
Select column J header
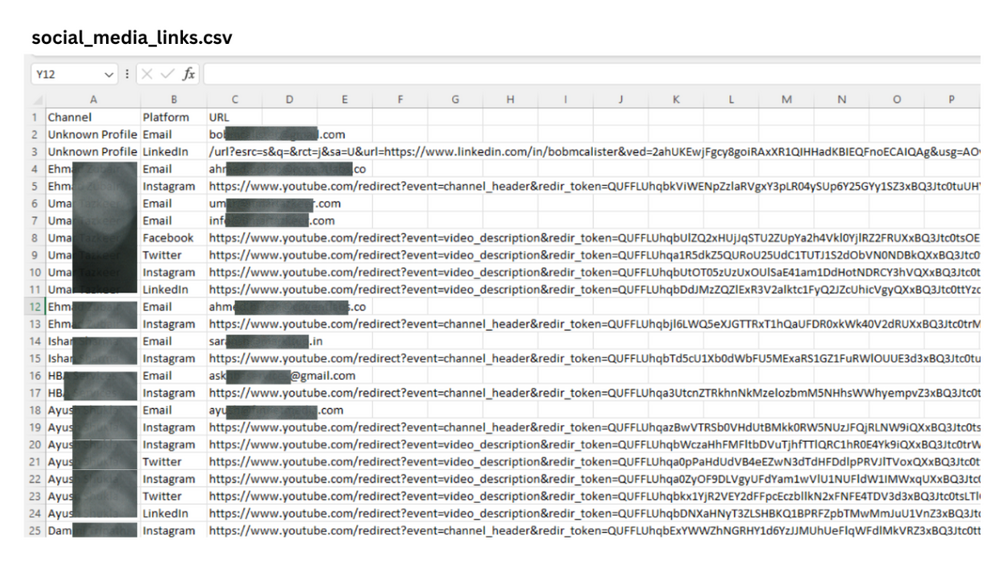tap(620, 99)
